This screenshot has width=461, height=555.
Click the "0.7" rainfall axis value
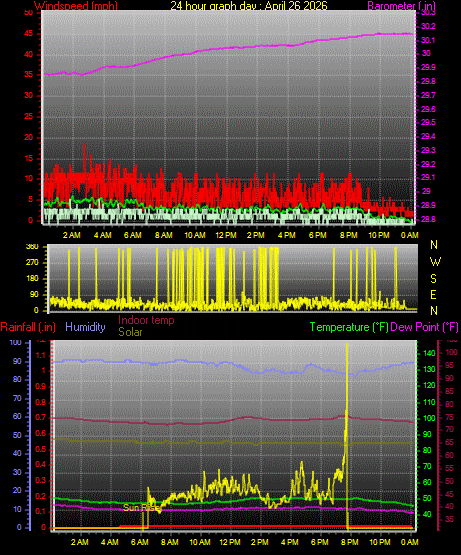(41, 418)
